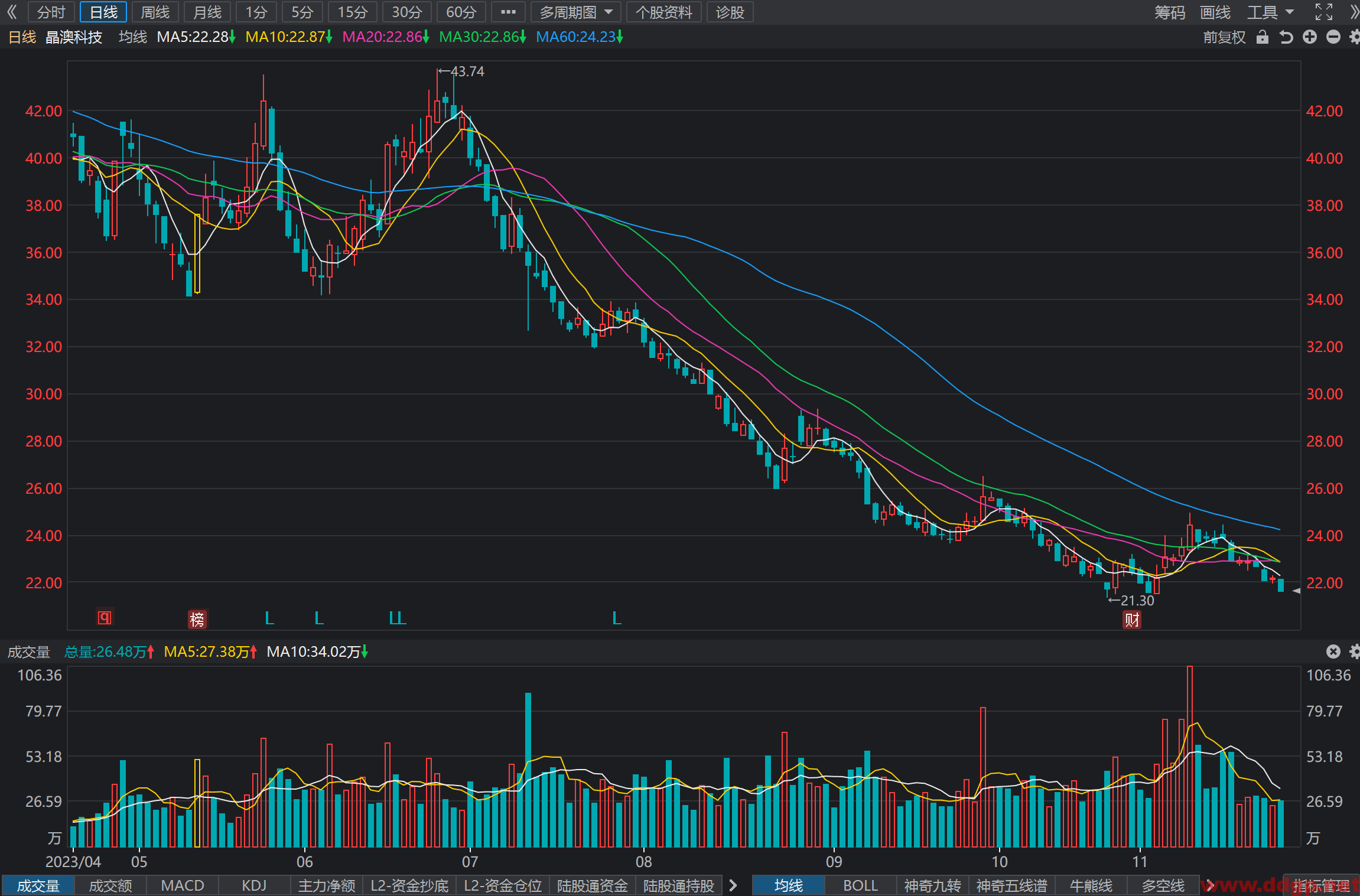Switch to L2-资金抄底 indicator tab
1360x896 pixels.
409,885
